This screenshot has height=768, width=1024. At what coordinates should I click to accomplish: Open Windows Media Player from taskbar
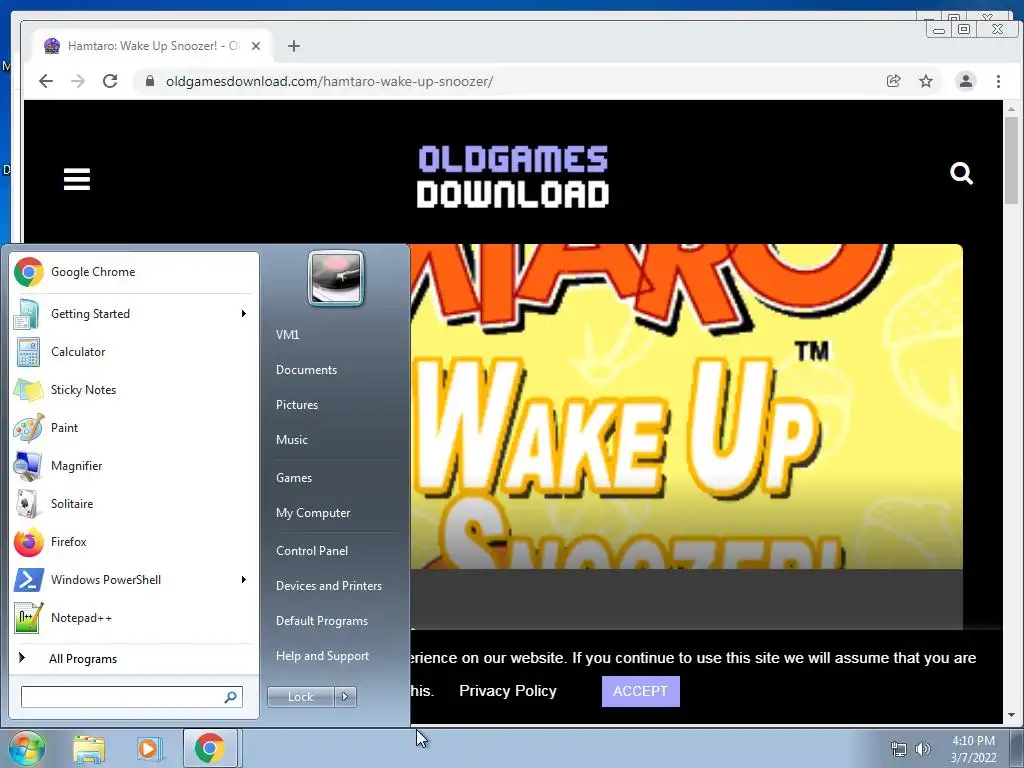point(149,749)
